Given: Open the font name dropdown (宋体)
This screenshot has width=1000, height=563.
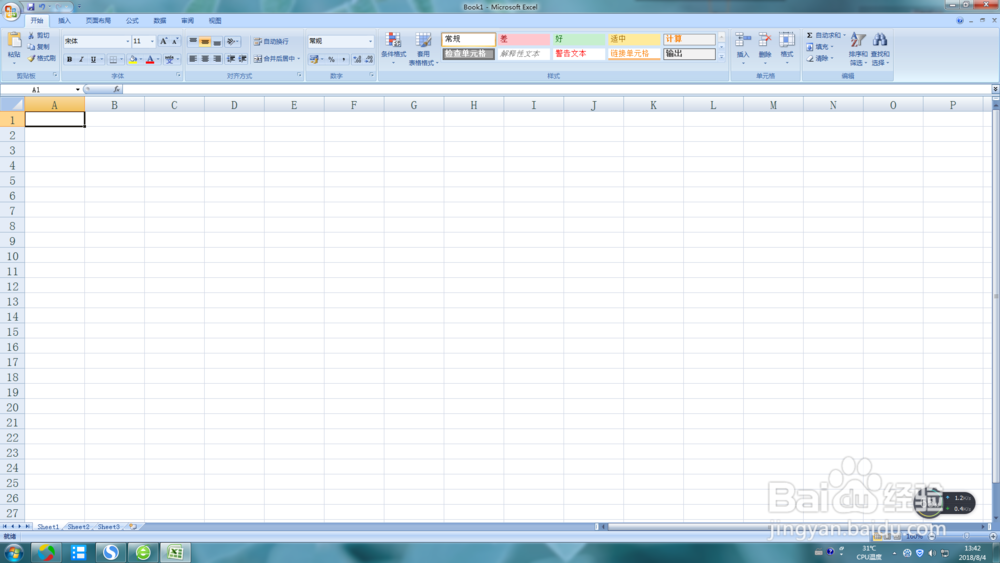Looking at the screenshot, I should click(x=127, y=41).
